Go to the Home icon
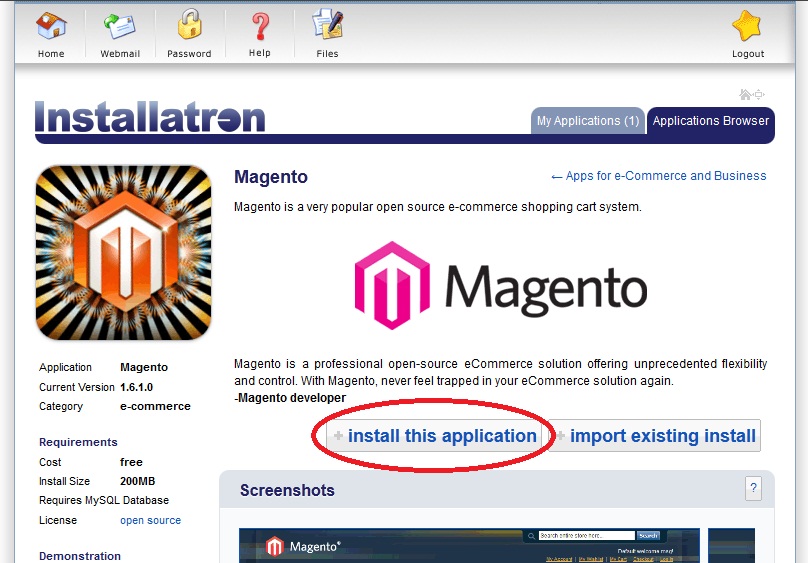 [x=51, y=26]
